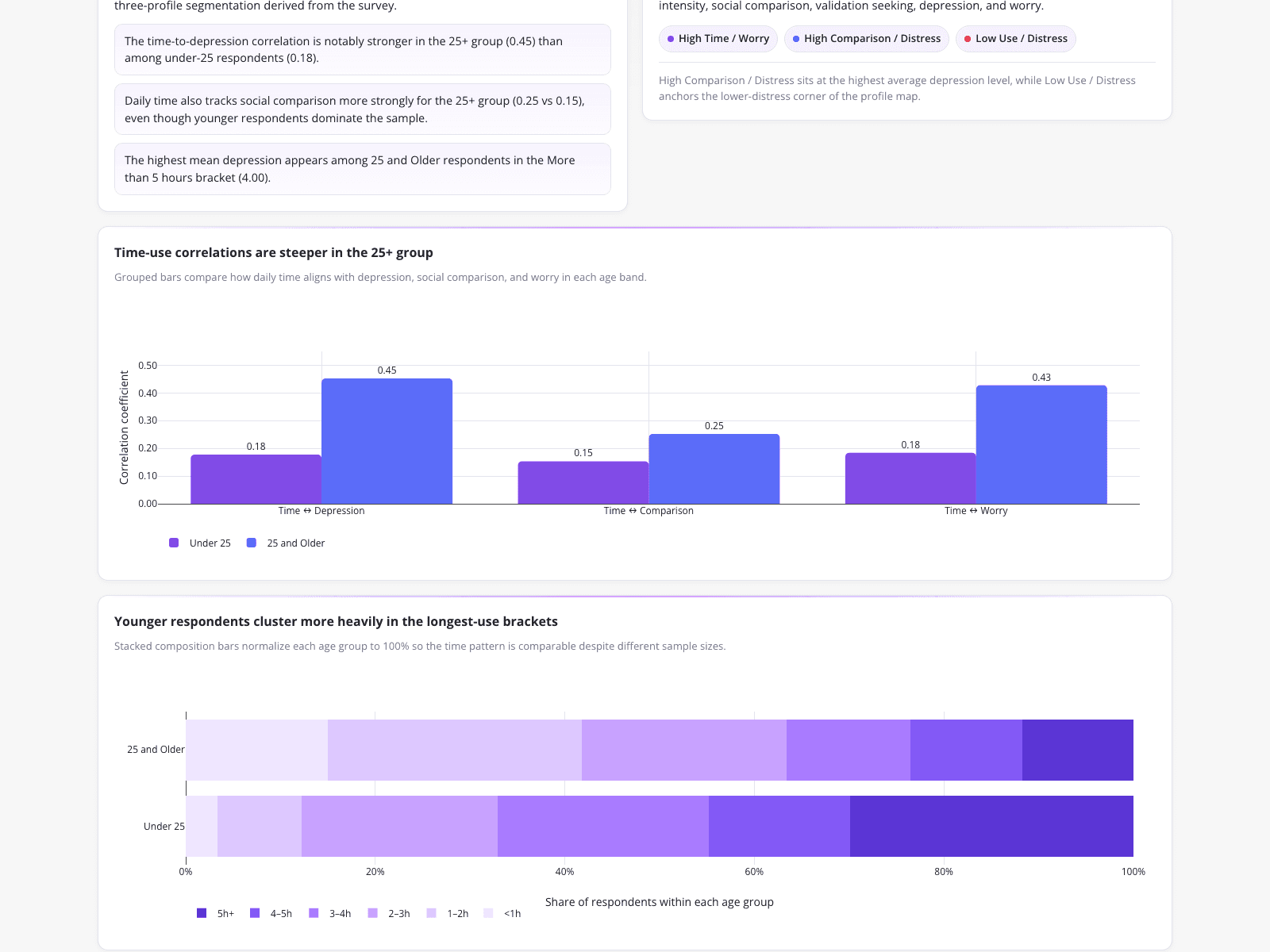Click the 100% x-axis tick label
This screenshot has height=952, width=1270.
pos(1133,872)
